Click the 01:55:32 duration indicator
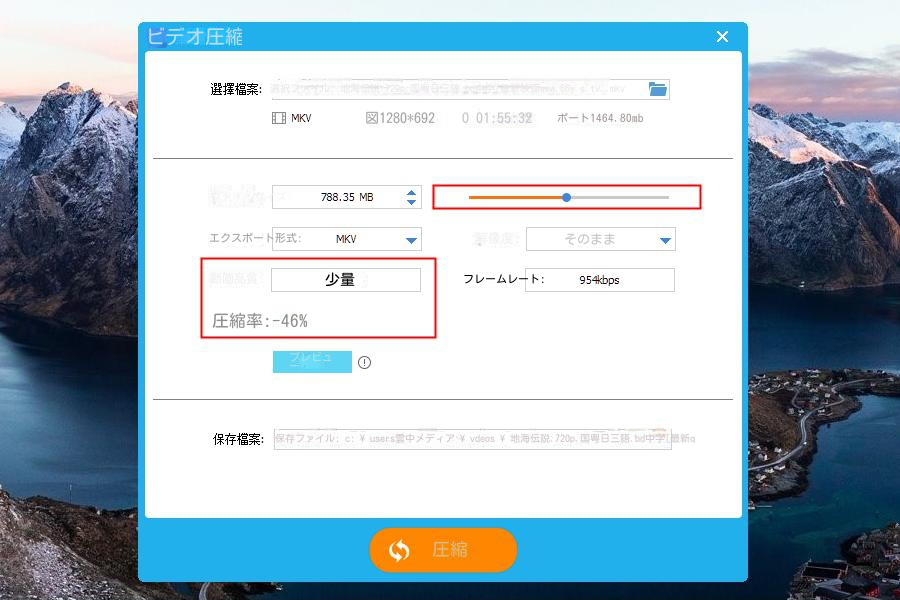 503,118
